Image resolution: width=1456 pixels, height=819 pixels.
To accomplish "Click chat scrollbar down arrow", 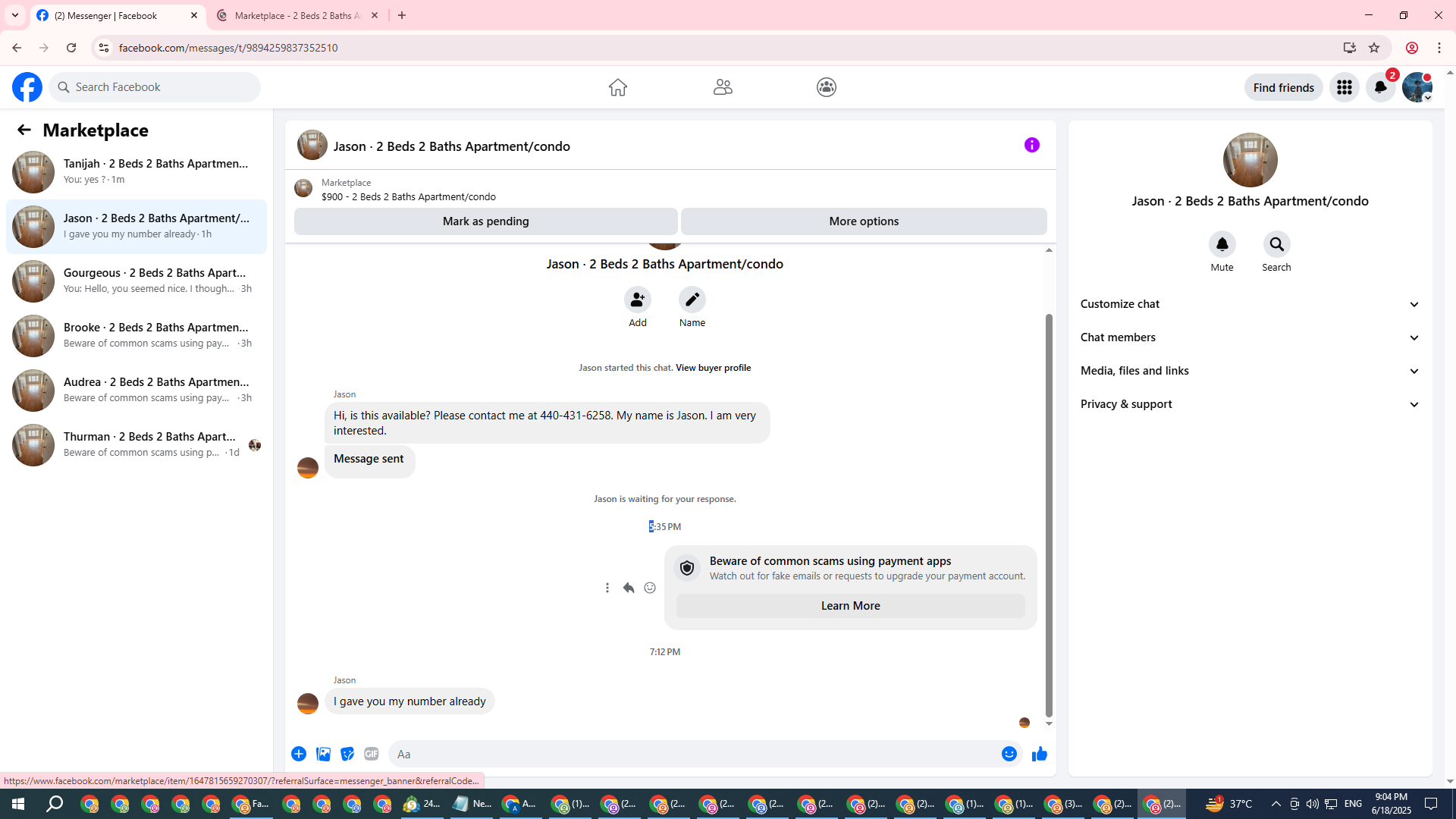I will tap(1049, 724).
